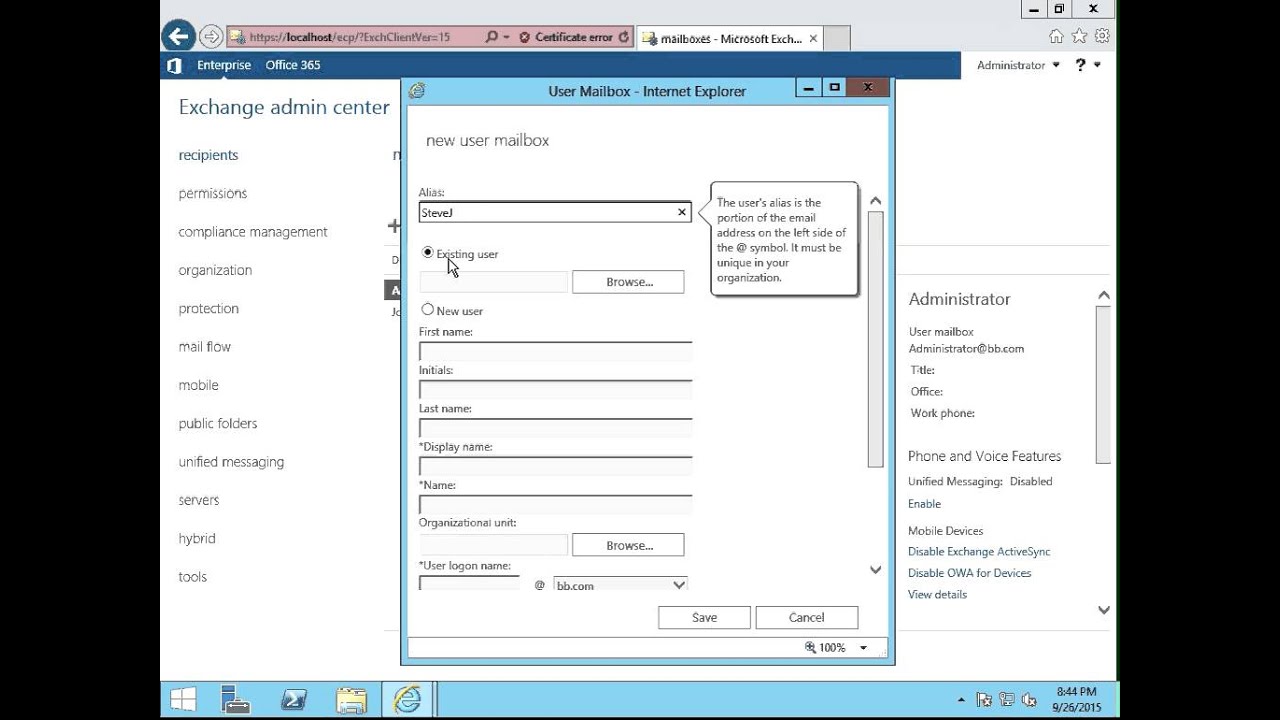The width and height of the screenshot is (1280, 720).
Task: Click the browser Back arrow button
Action: (x=178, y=37)
